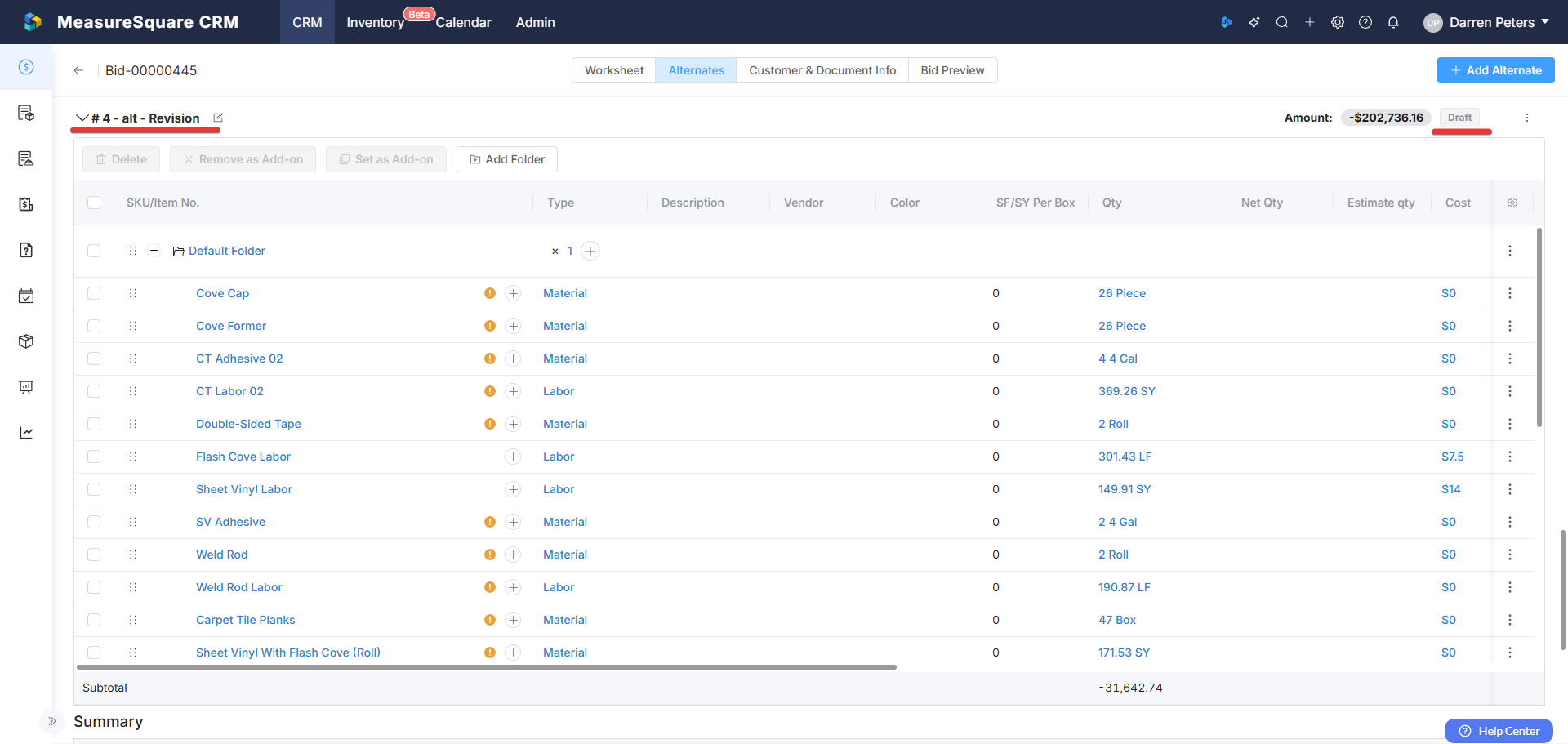Expand the left sidebar with double chevron
The width and height of the screenshot is (1568, 744).
[51, 721]
